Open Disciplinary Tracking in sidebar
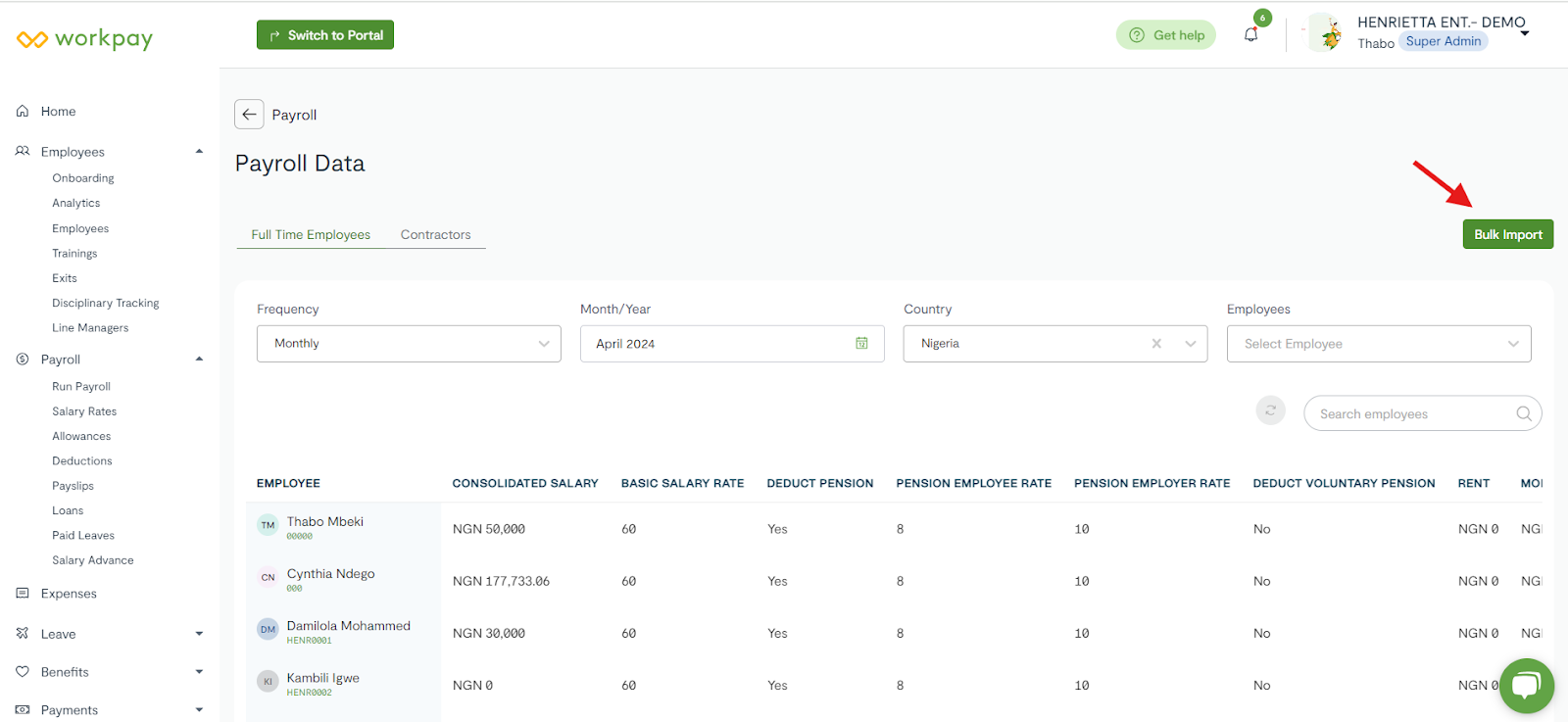Viewport: 1568px width, 722px height. (106, 304)
